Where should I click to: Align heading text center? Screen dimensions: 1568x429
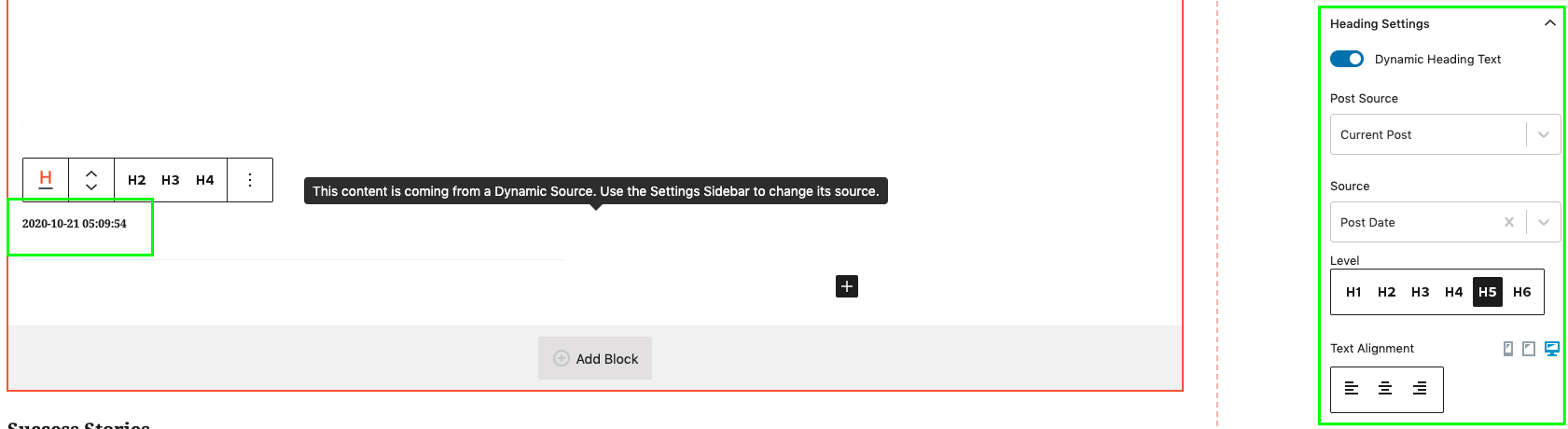[1385, 389]
